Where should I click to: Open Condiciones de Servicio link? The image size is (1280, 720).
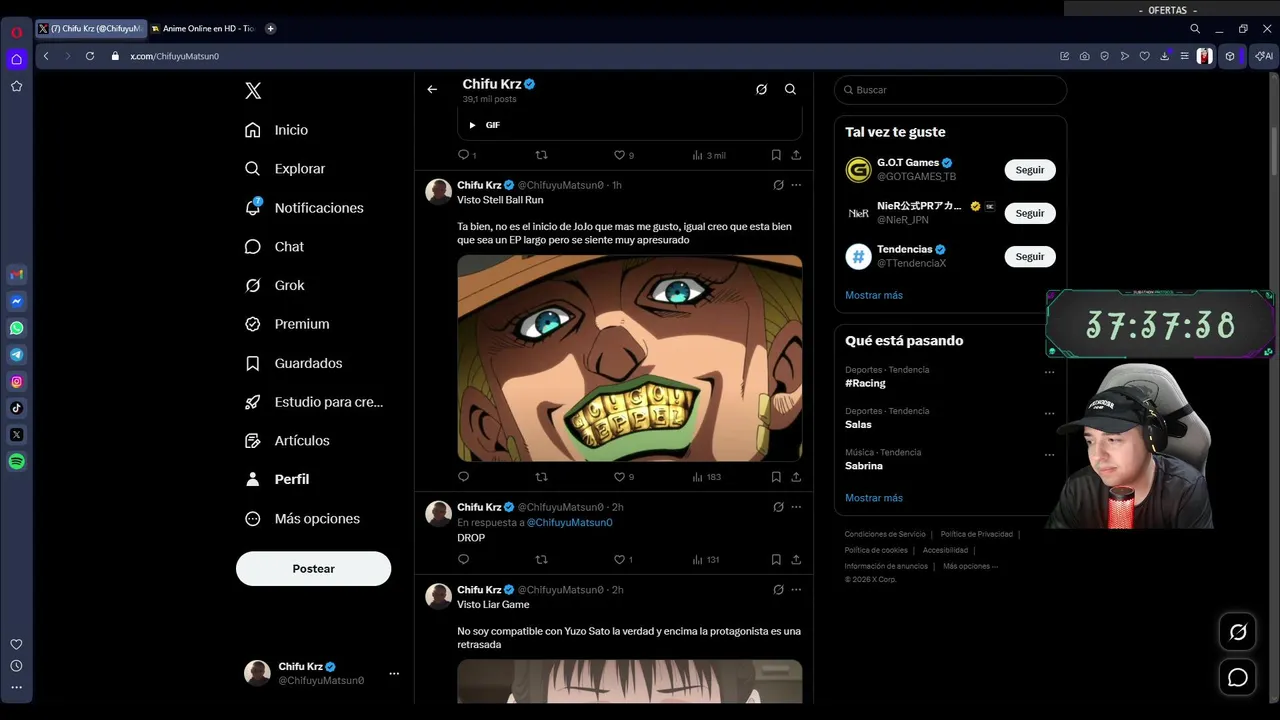tap(885, 534)
